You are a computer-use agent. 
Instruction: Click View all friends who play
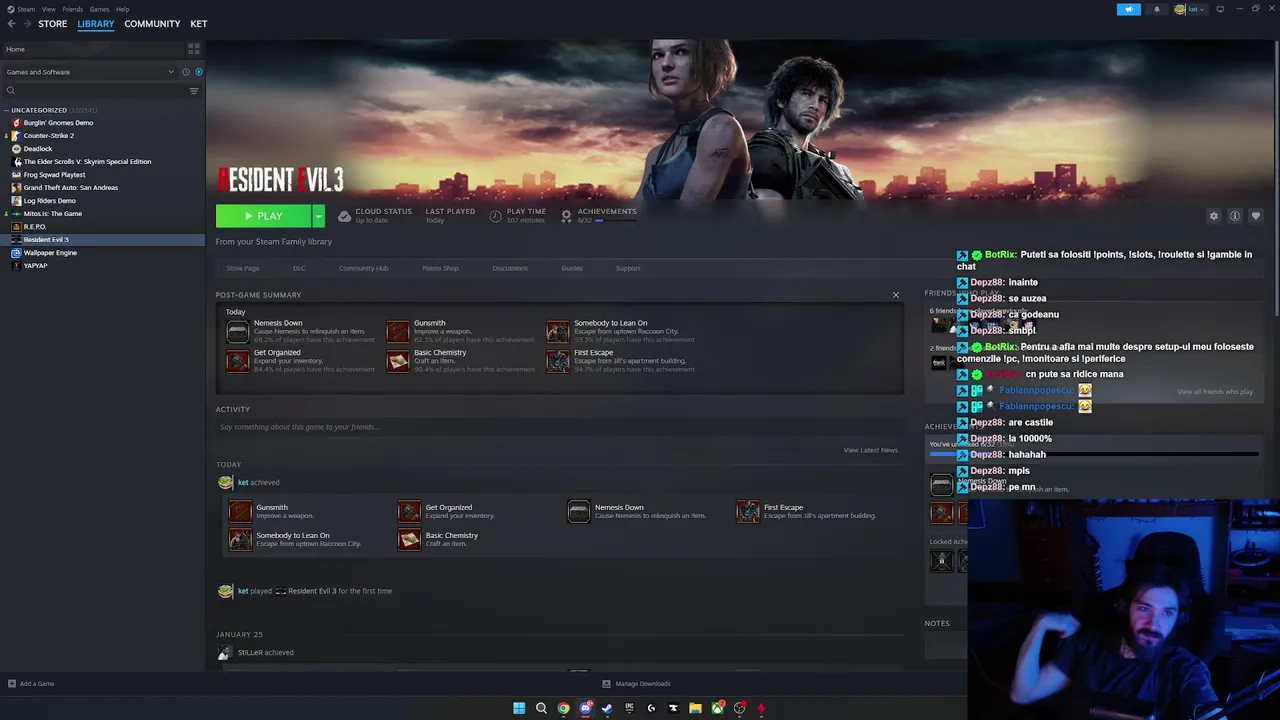pos(1215,392)
